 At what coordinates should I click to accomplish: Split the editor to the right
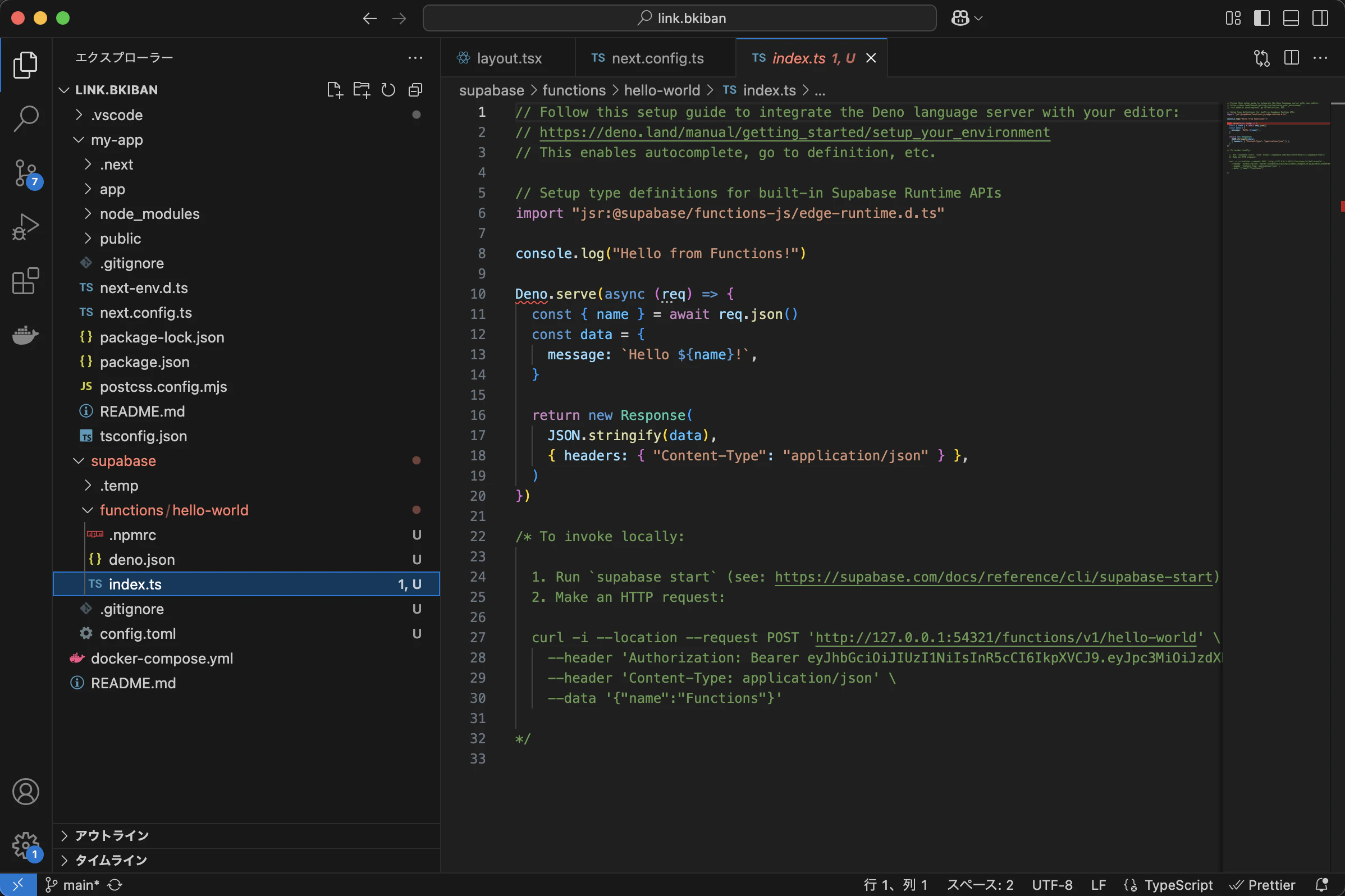click(1291, 58)
